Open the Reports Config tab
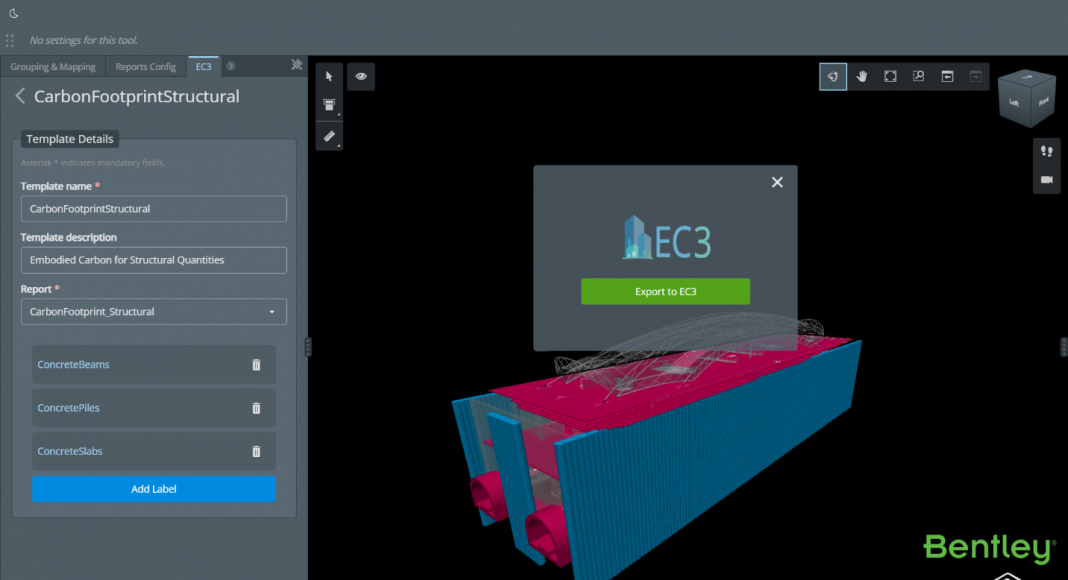The width and height of the screenshot is (1068, 580). 145,67
